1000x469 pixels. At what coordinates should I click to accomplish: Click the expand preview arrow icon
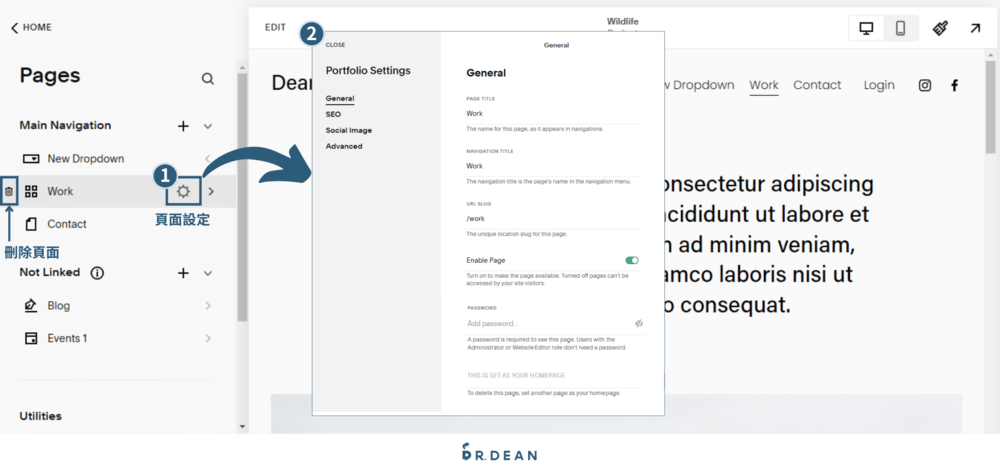(975, 28)
